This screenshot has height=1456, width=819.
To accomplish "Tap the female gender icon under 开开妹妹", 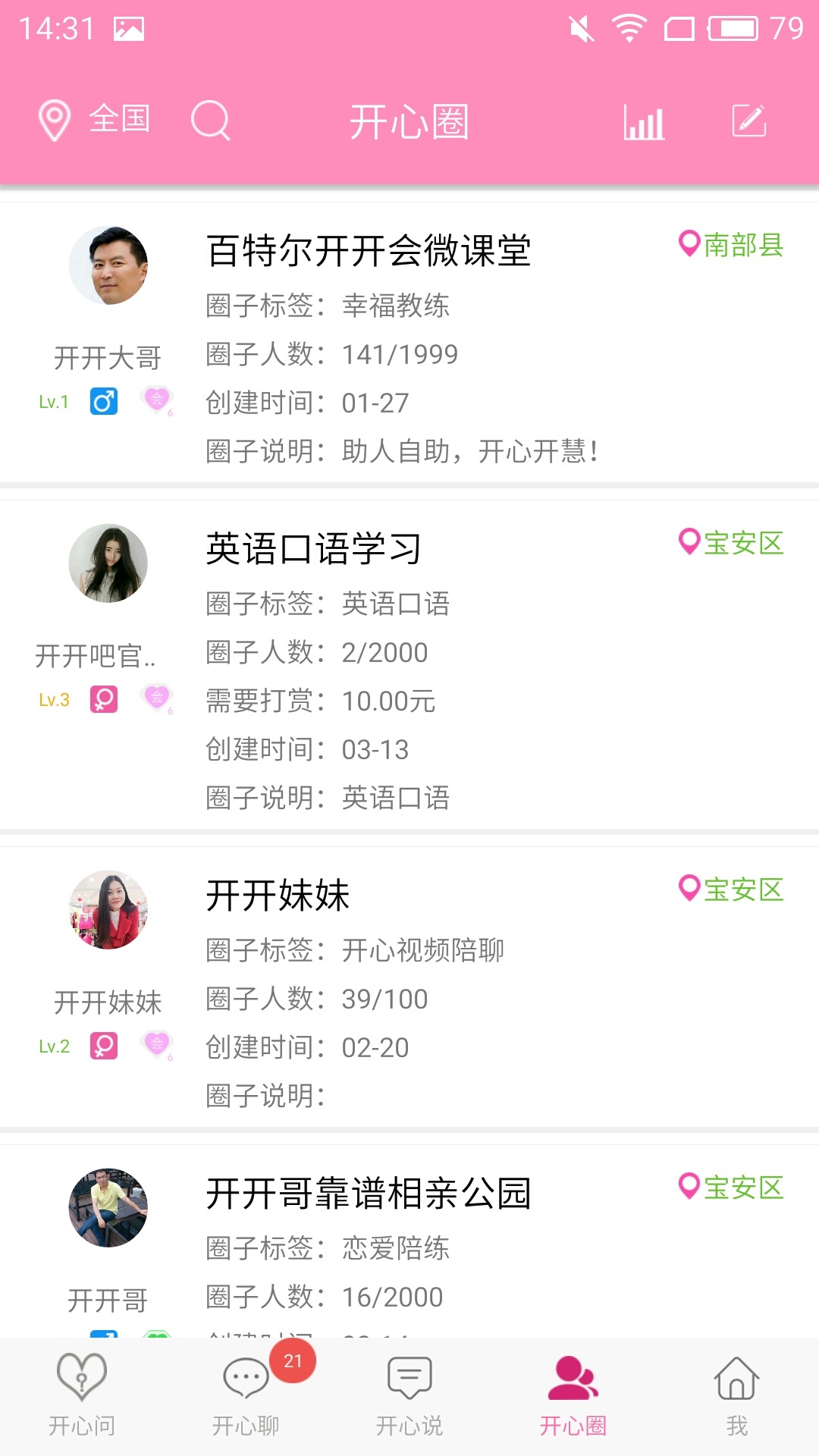I will click(x=104, y=1046).
